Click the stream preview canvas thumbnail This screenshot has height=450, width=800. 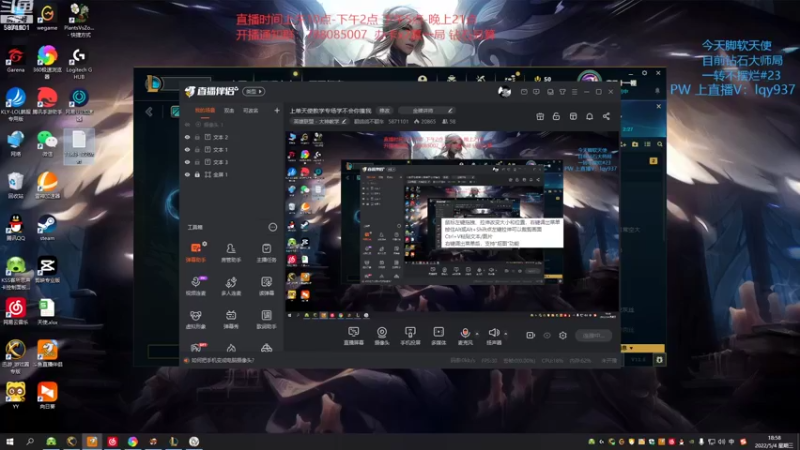click(452, 223)
